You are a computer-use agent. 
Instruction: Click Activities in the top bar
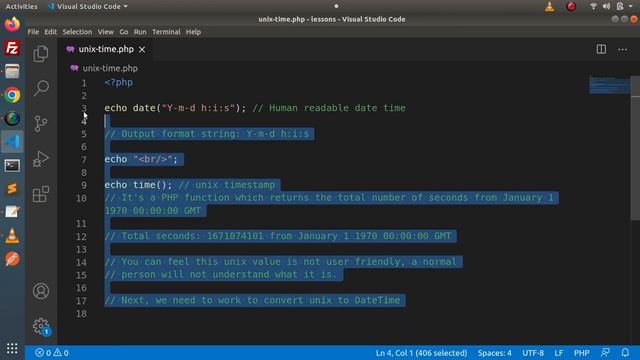[21, 7]
